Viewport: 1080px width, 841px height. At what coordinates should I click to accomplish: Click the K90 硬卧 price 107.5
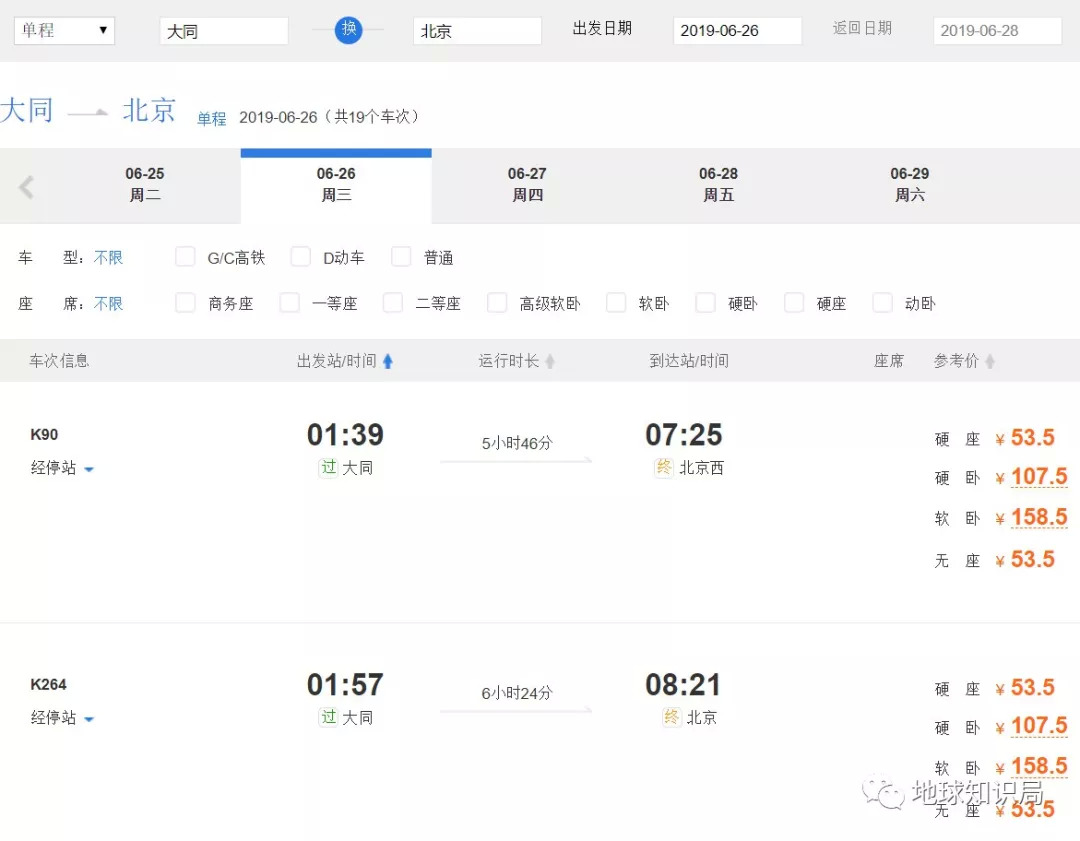point(1039,476)
